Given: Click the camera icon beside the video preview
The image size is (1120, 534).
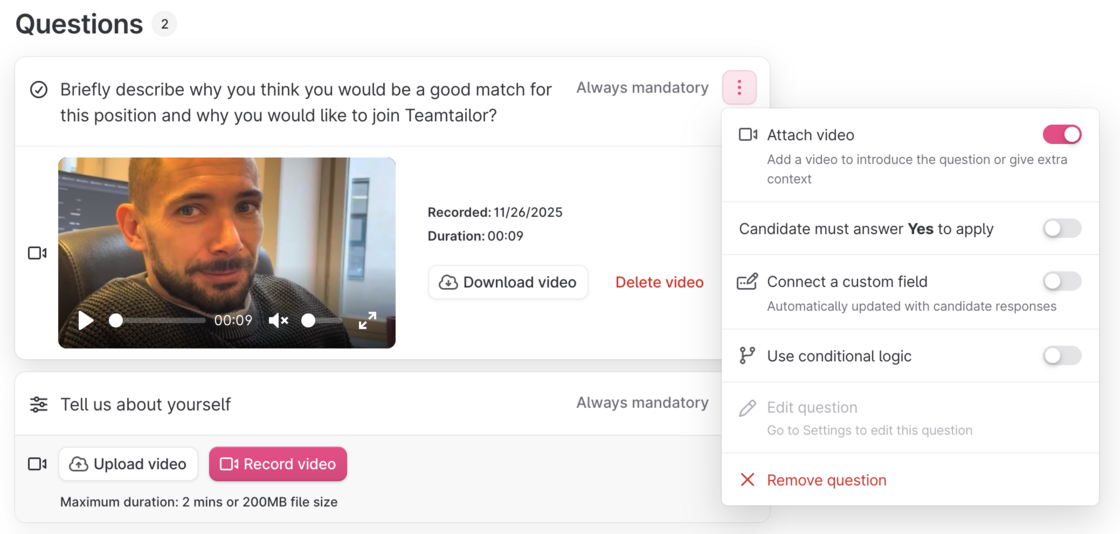Looking at the screenshot, I should [37, 253].
